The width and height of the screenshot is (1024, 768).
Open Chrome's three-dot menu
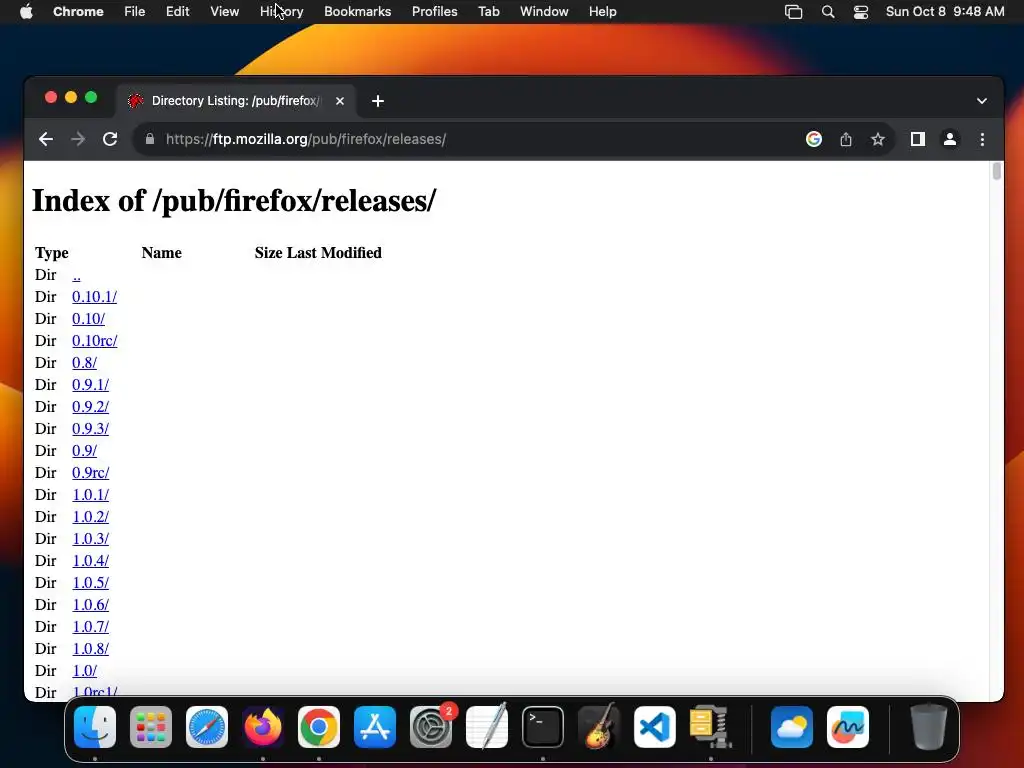(982, 139)
